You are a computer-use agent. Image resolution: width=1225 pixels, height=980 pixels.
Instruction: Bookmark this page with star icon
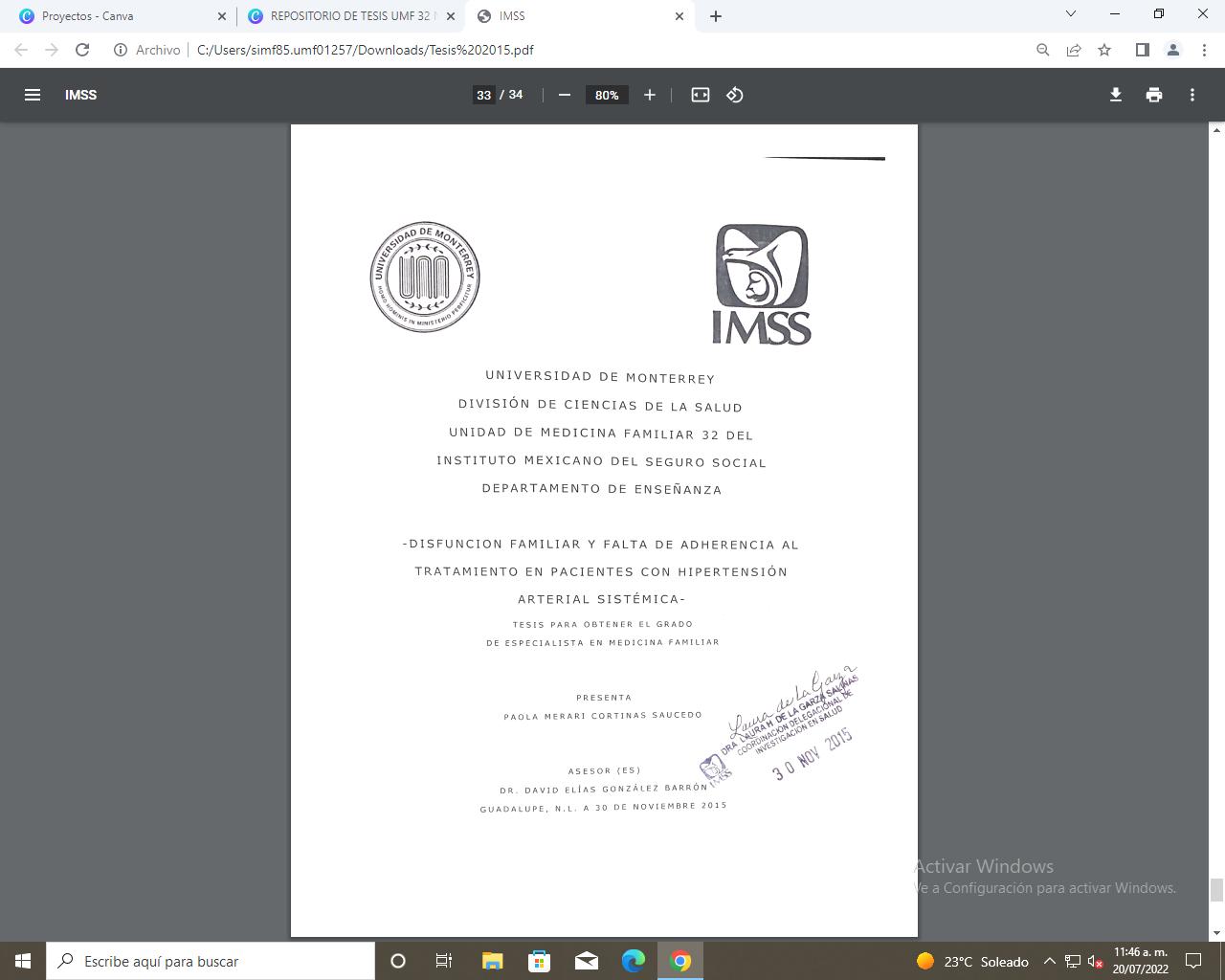tap(1104, 50)
